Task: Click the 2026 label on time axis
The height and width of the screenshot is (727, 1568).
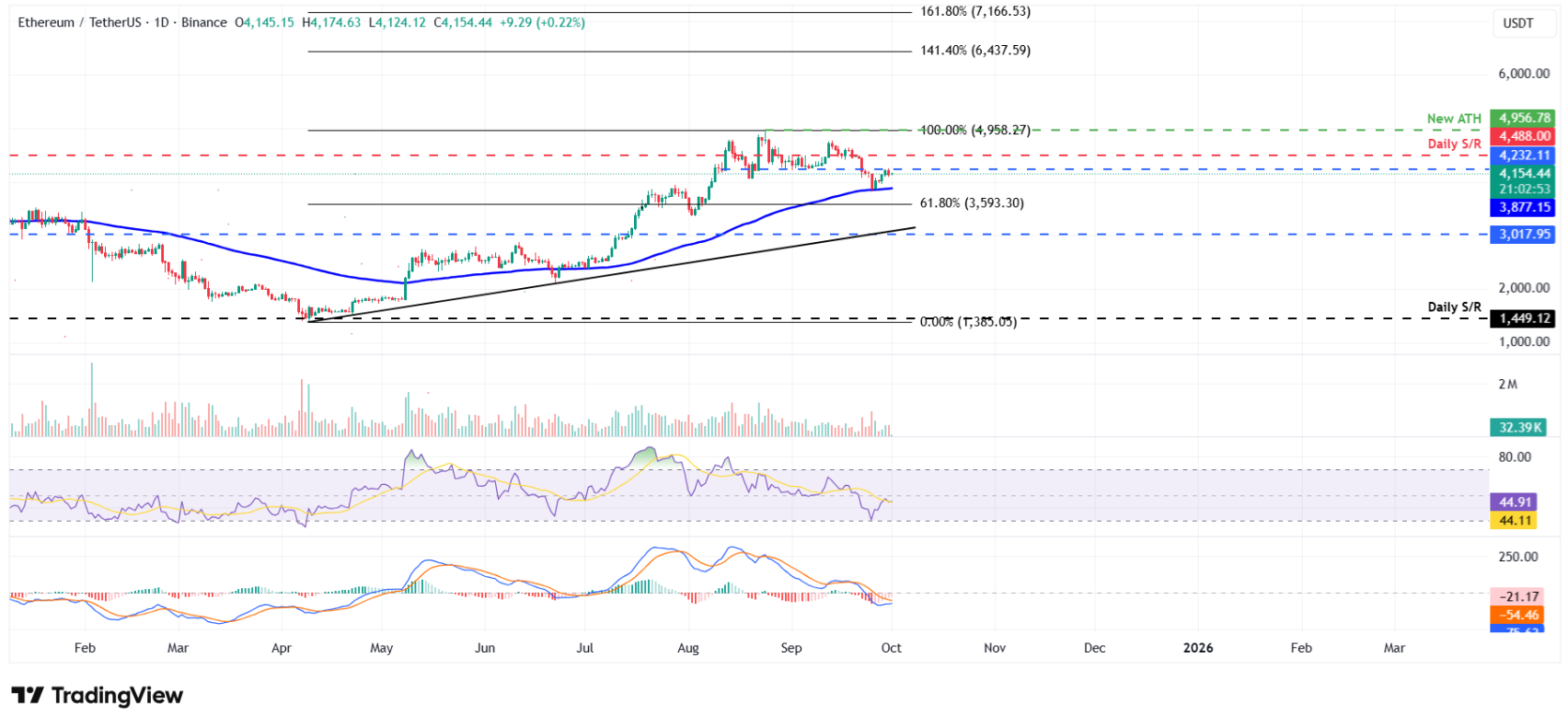Action: (x=1197, y=648)
